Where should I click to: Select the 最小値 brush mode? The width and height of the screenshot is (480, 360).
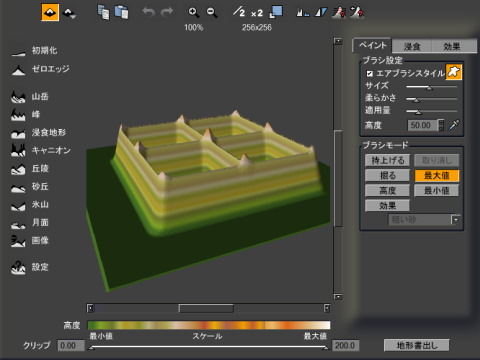coord(437,190)
